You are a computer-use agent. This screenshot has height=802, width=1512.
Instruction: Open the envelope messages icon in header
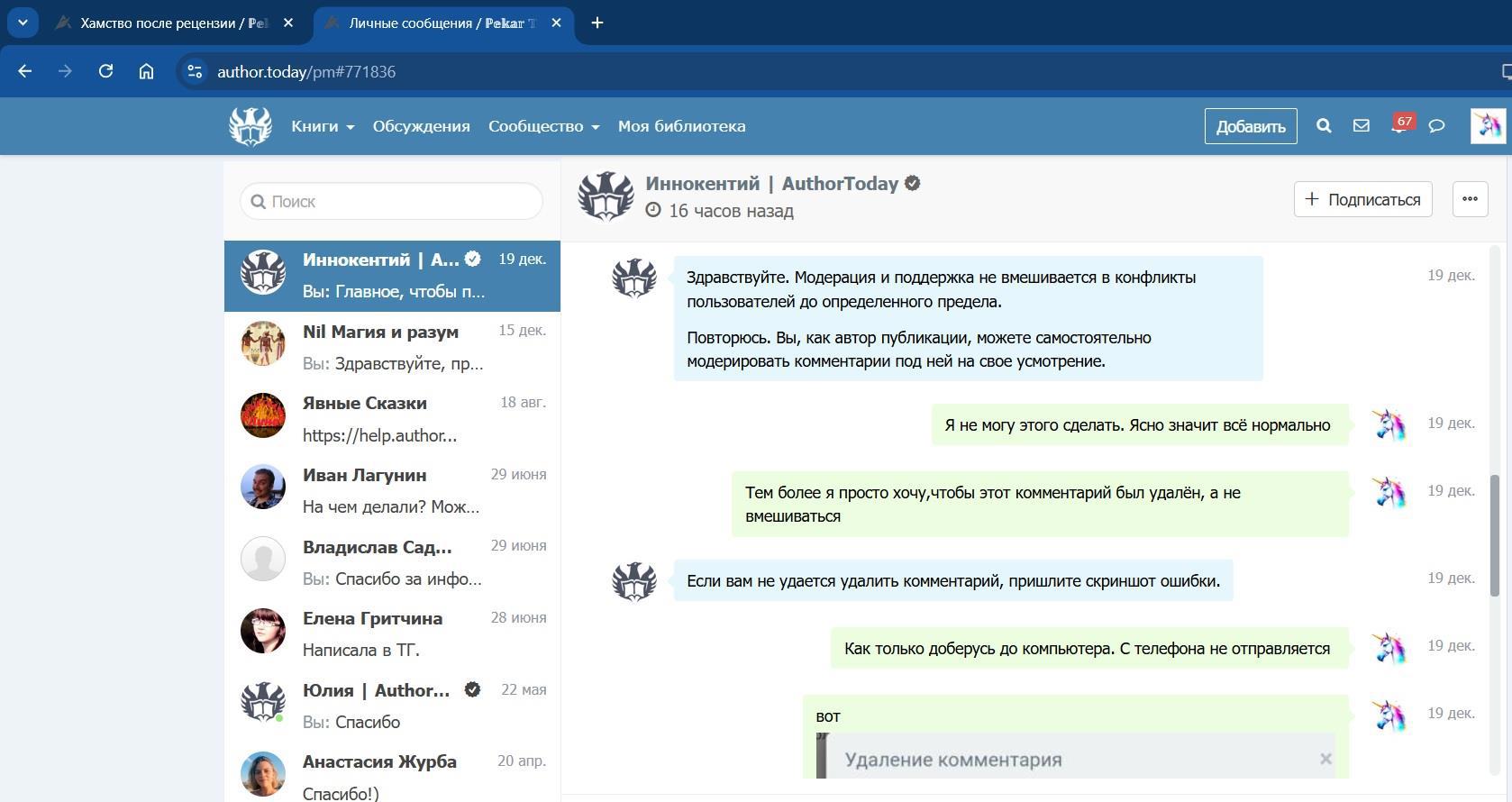1362,126
